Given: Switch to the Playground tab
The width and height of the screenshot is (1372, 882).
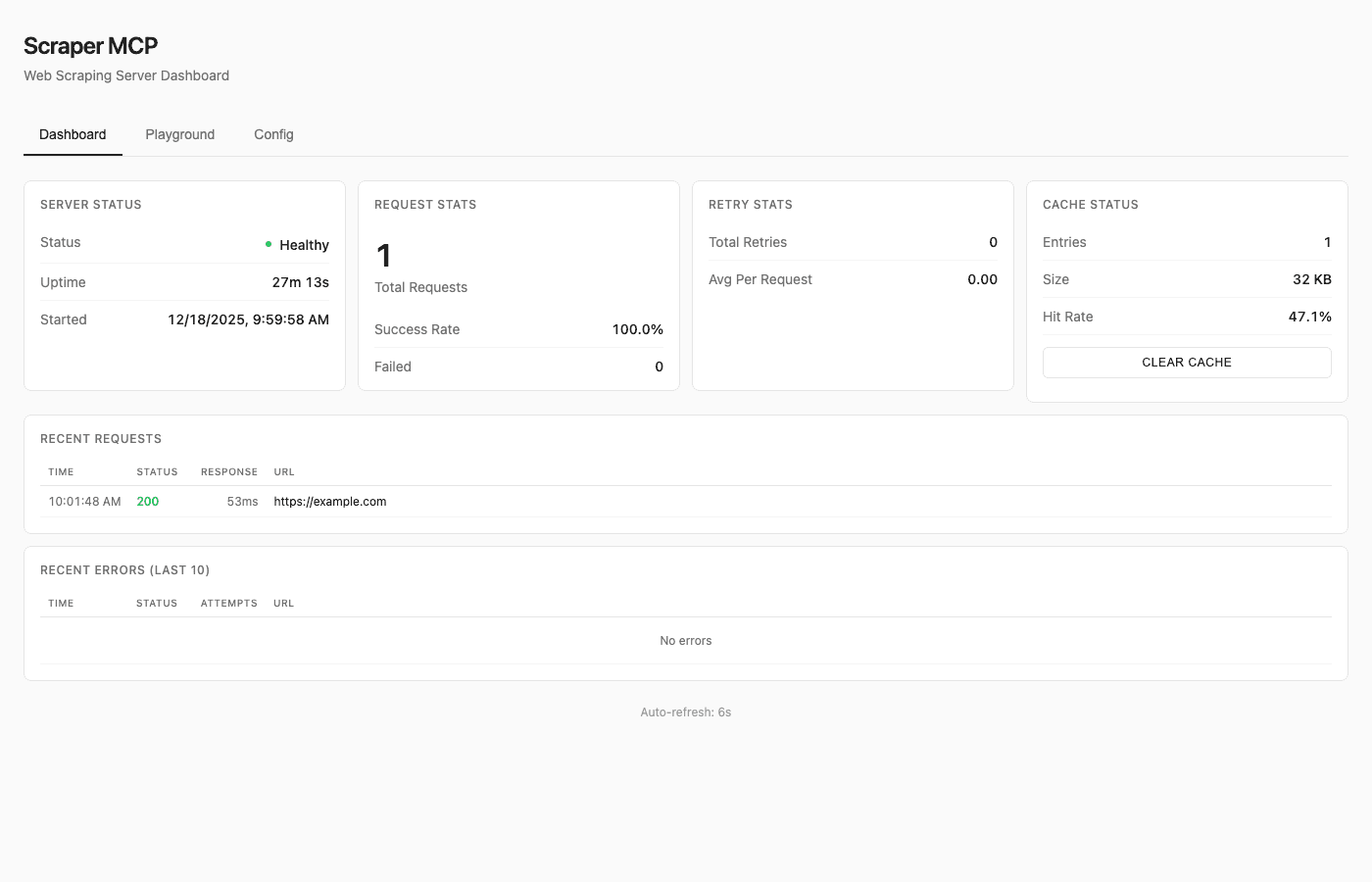Looking at the screenshot, I should (179, 134).
